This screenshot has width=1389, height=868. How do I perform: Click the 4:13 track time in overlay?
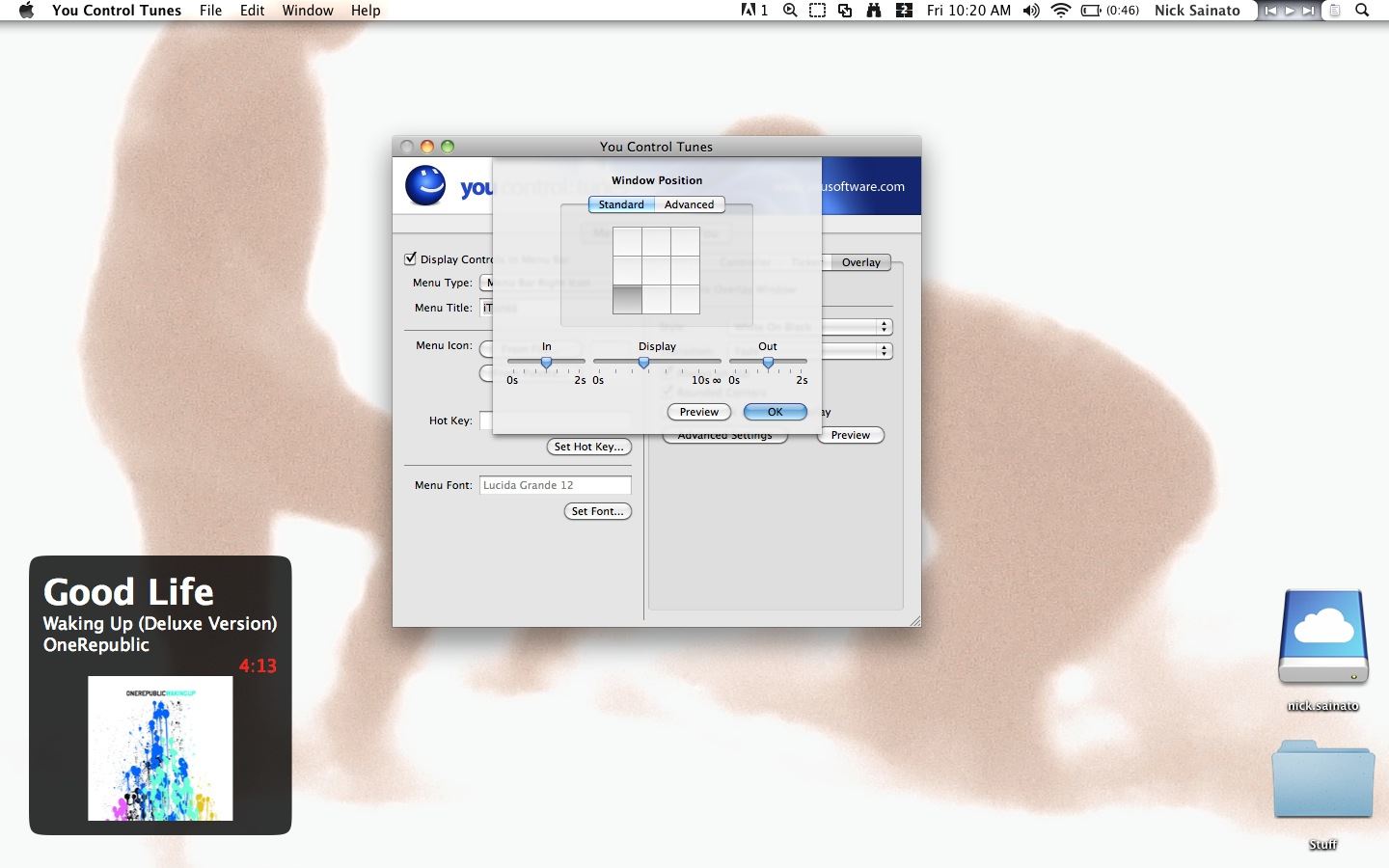pyautogui.click(x=258, y=665)
